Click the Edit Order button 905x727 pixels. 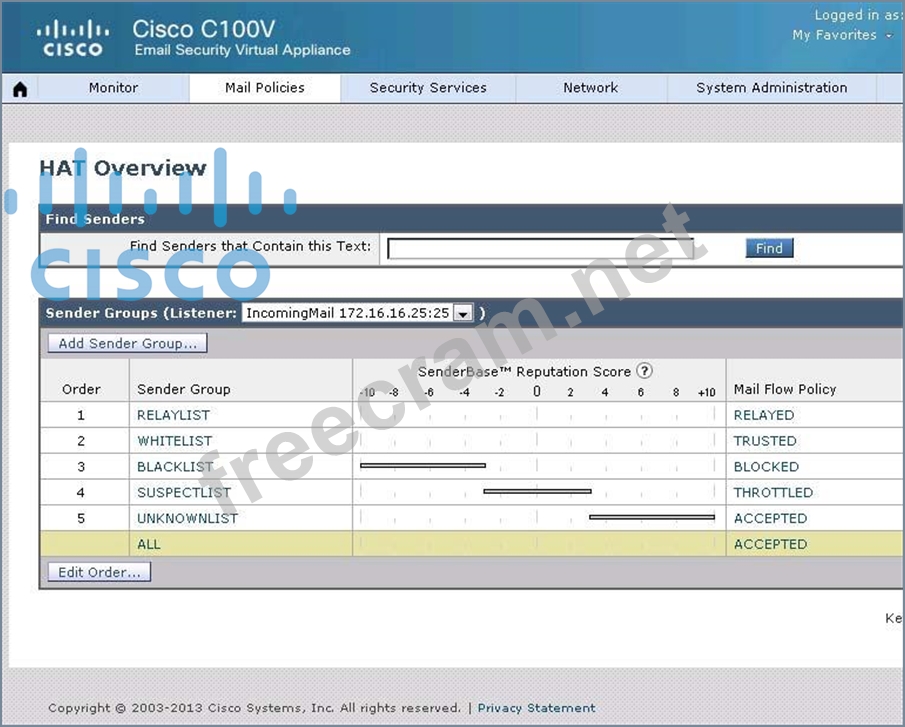point(98,572)
